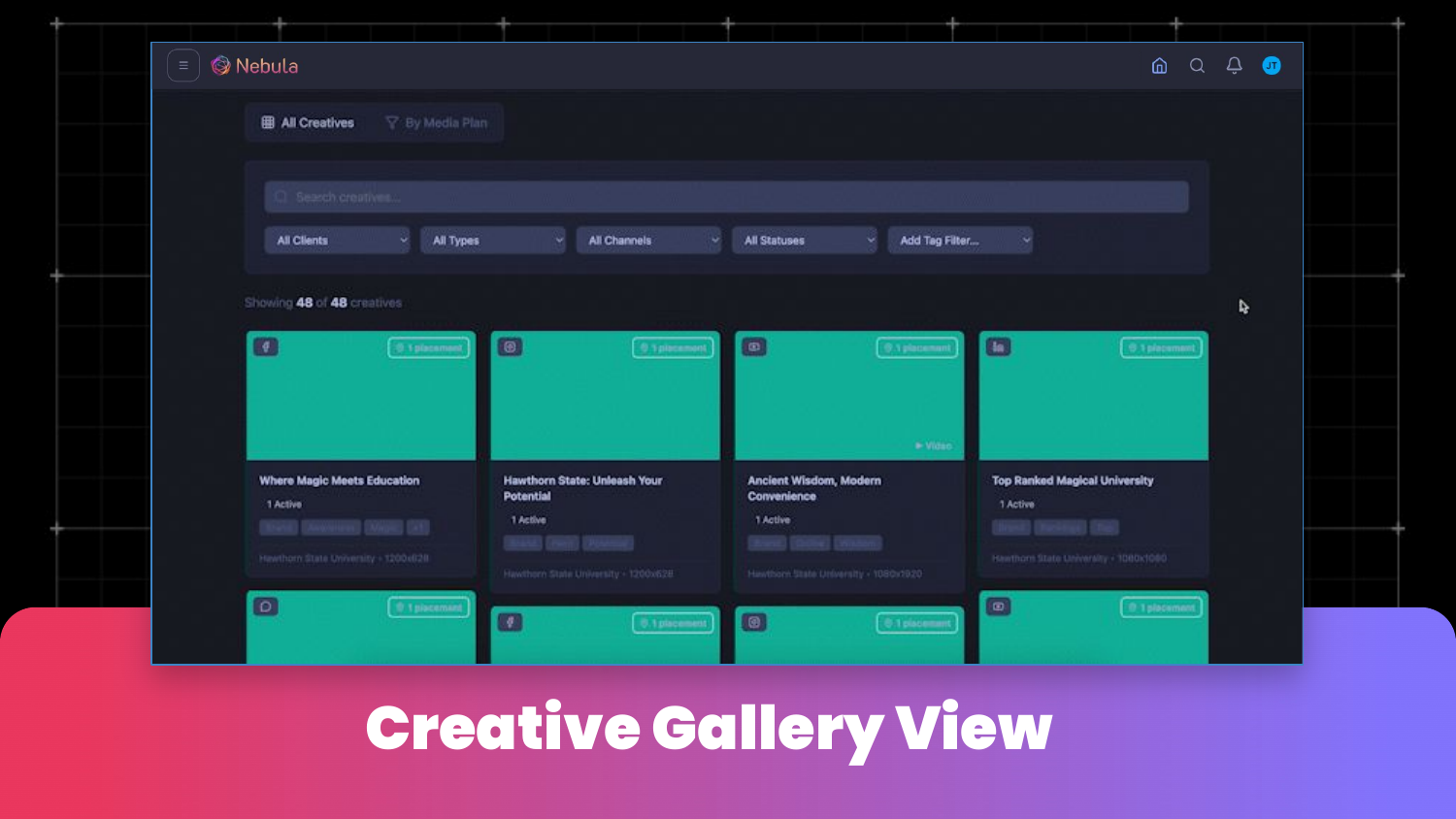Expand the All Channels dropdown
Viewport: 1456px width, 819px height.
pyautogui.click(x=648, y=241)
